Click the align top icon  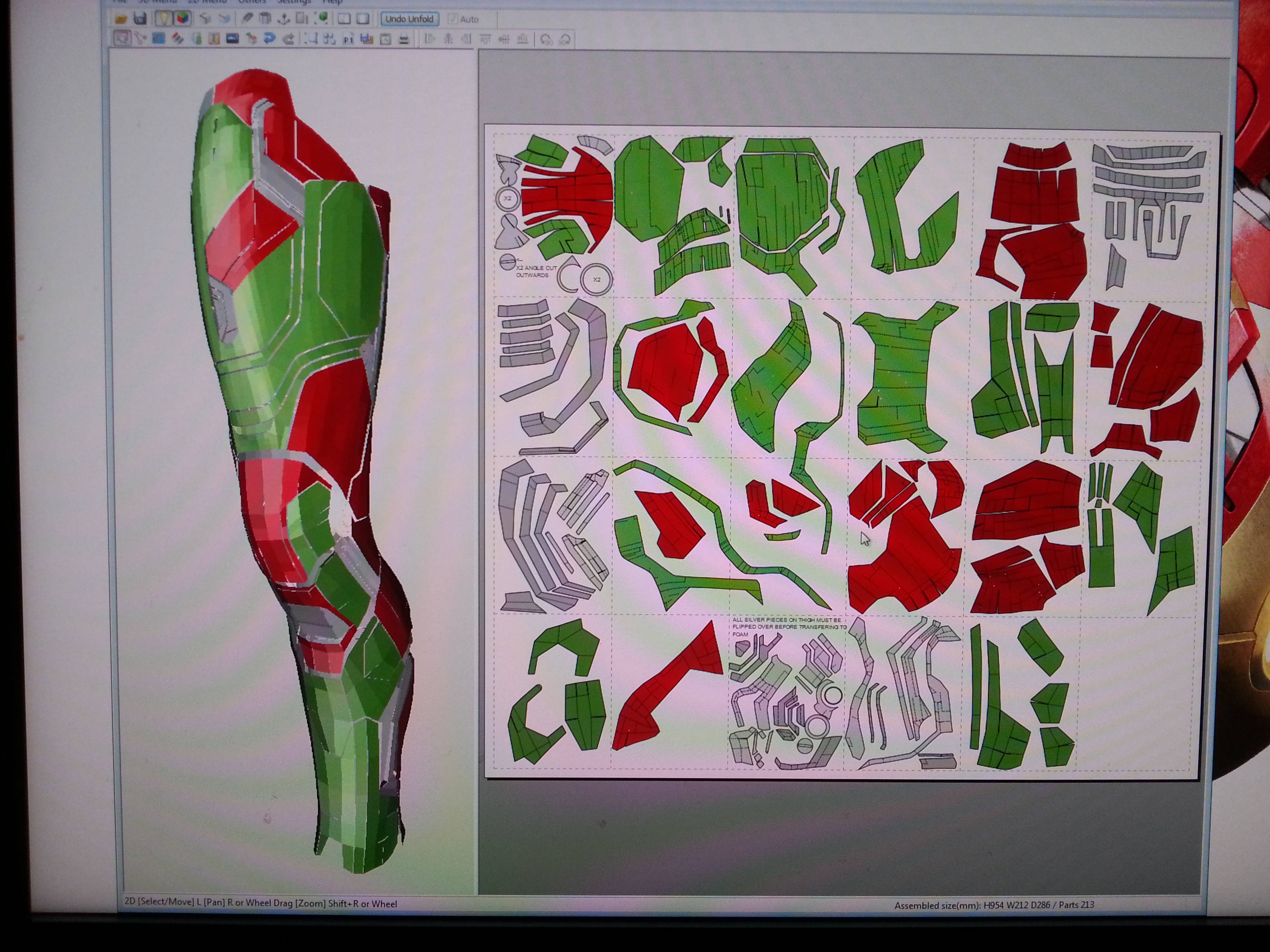coord(485,39)
